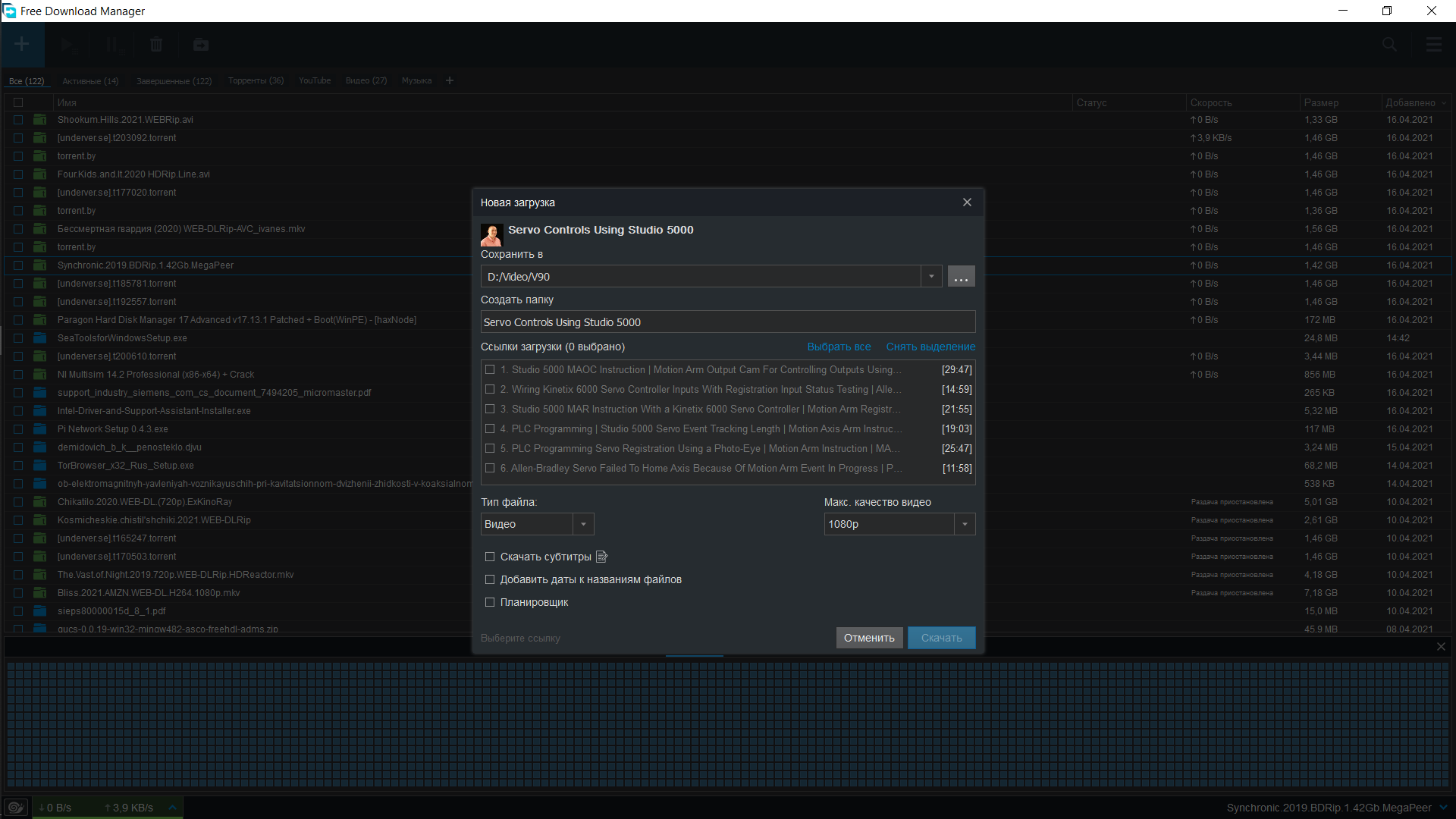Check video 4 PLC Programming Servo Event Tracking
This screenshot has height=819, width=1456.
(490, 429)
